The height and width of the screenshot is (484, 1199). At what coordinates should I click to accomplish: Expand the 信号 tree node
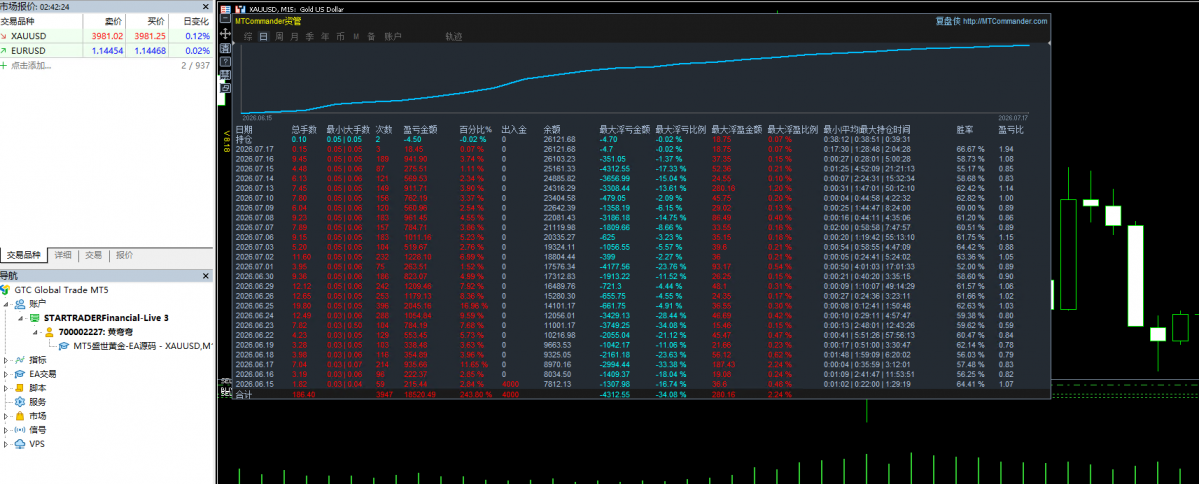click(7, 429)
